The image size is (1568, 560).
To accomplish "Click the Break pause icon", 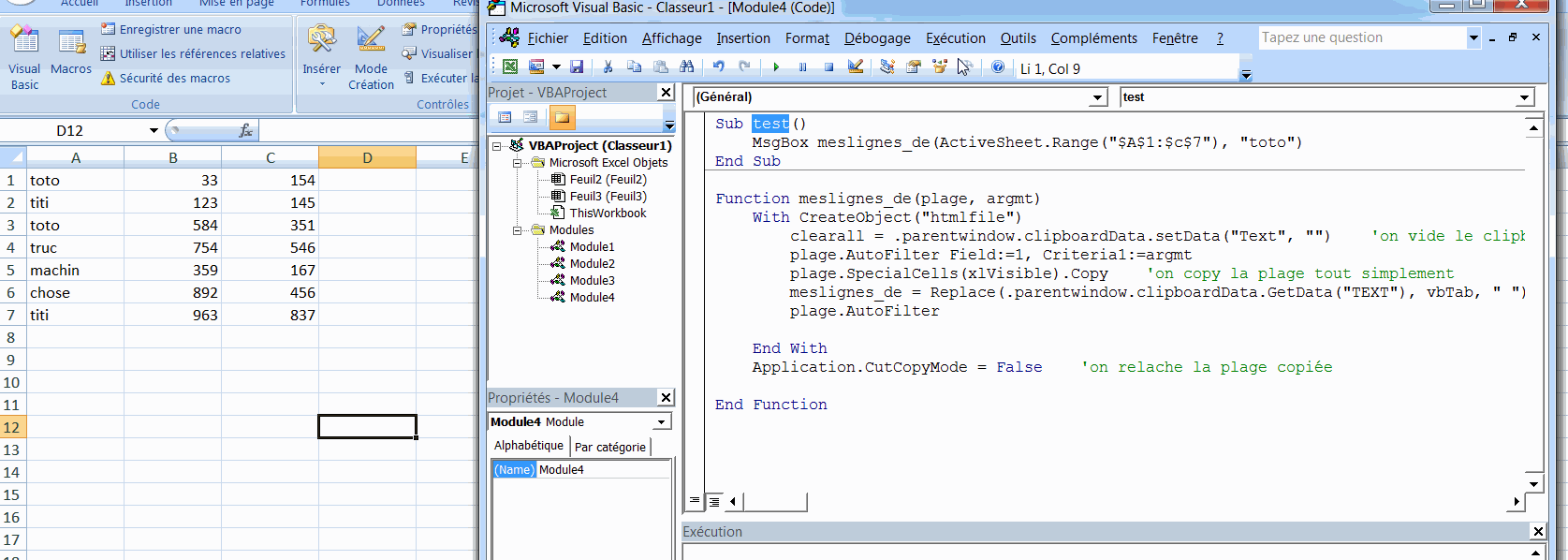I will [x=802, y=66].
